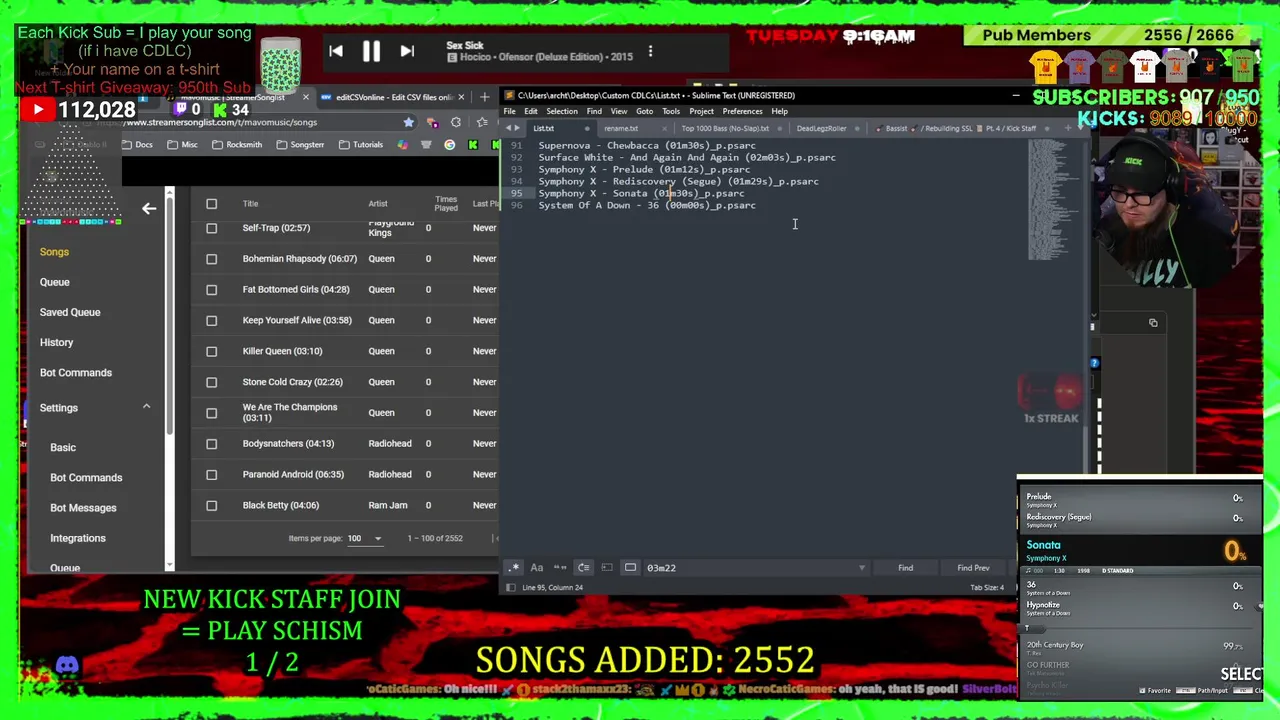Skip to next track in media overlay
The image size is (1280, 720).
[407, 51]
